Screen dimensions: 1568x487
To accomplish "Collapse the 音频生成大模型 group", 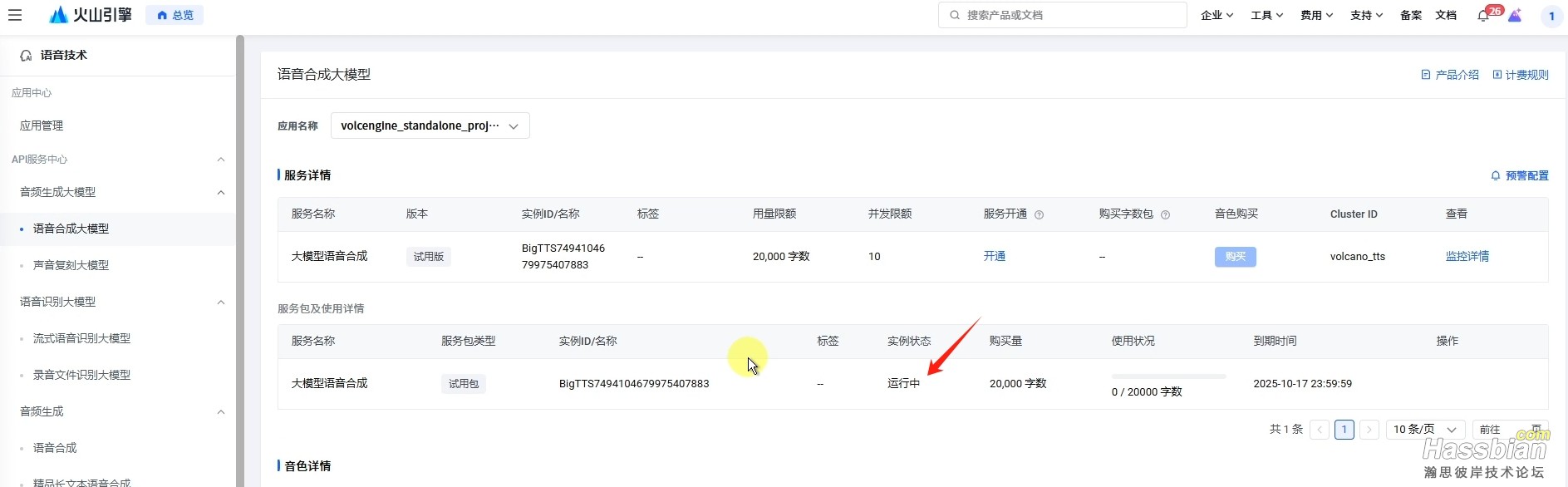I will coord(221,193).
